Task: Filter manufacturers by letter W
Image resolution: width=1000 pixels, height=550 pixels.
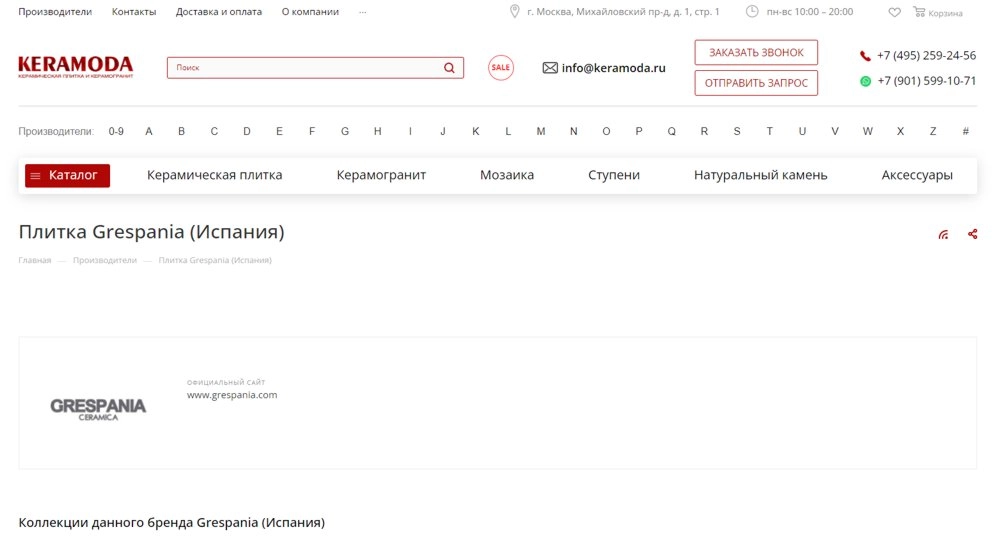Action: (x=867, y=131)
